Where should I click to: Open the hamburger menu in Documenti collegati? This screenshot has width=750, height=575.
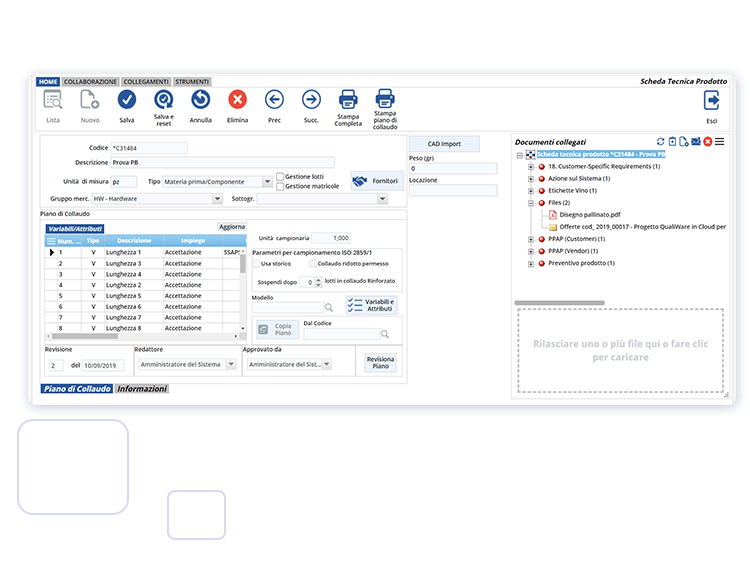[720, 142]
